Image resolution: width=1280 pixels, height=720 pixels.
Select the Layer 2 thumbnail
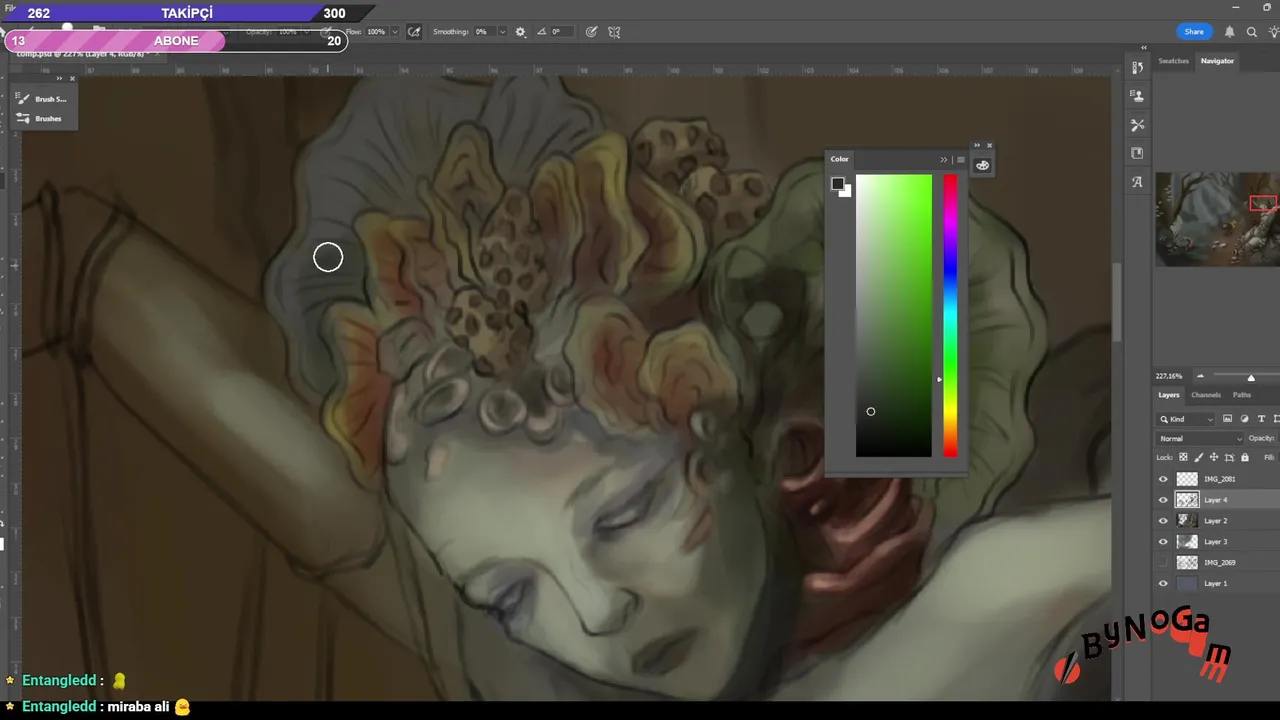tap(1187, 521)
